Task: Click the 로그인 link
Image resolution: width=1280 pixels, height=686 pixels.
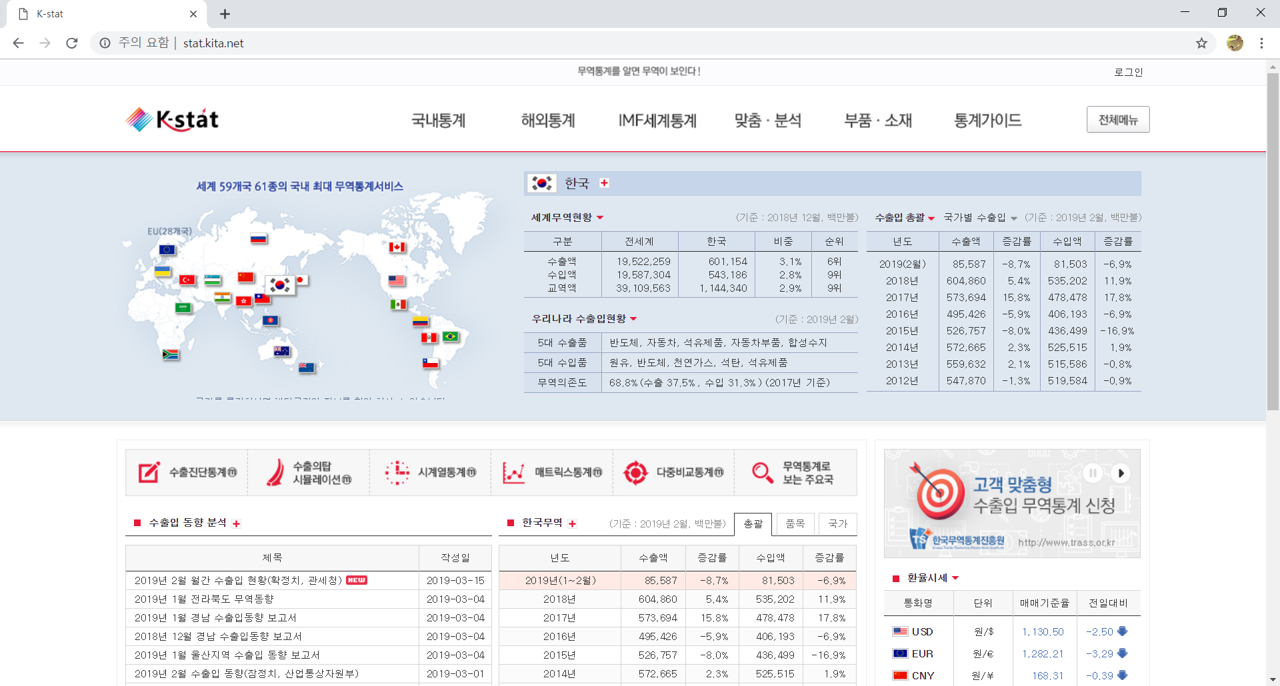Action: (x=1128, y=72)
